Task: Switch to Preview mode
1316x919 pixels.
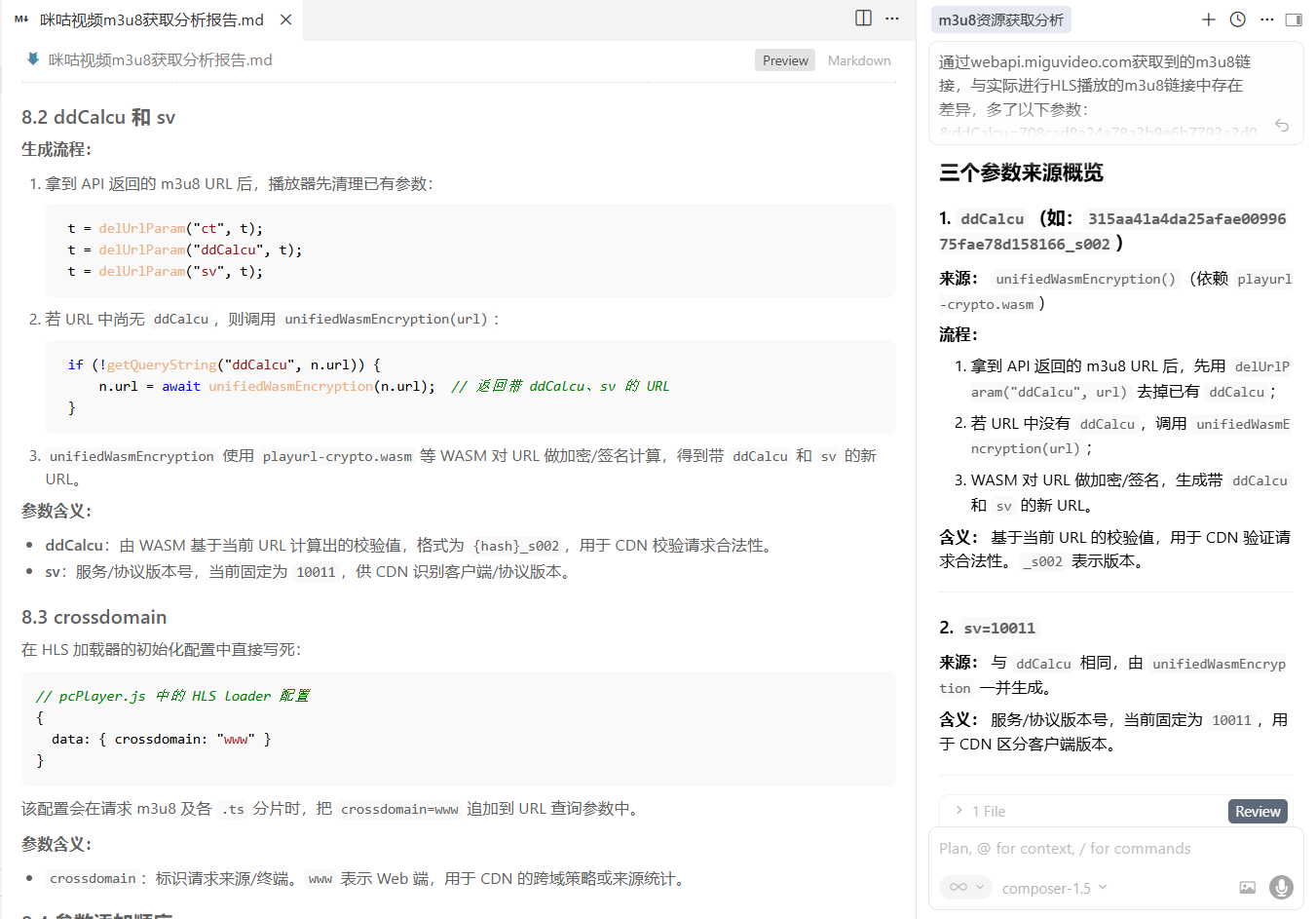Action: 785,60
